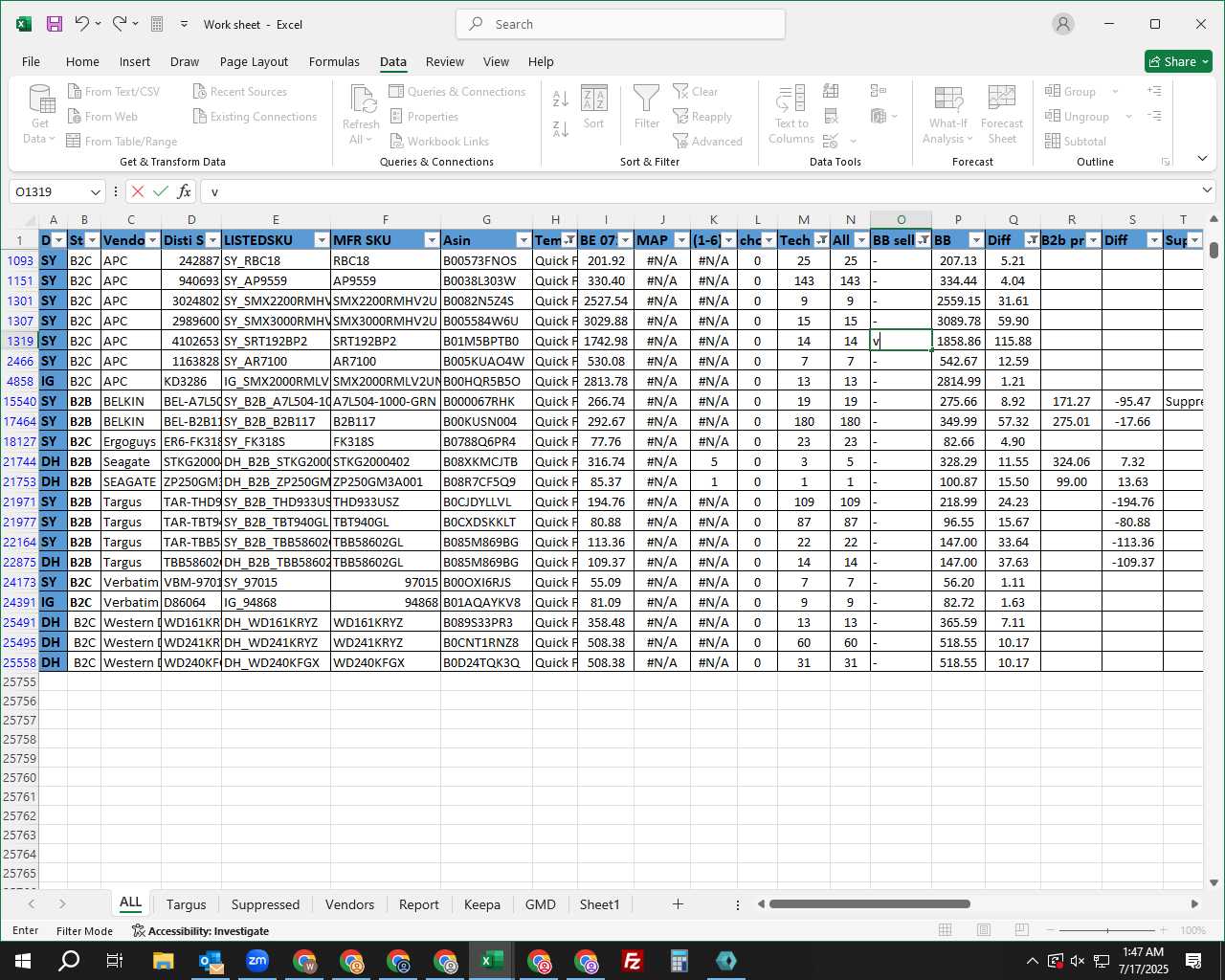Open the Sort dialog
The height and width of the screenshot is (980, 1225).
[594, 107]
